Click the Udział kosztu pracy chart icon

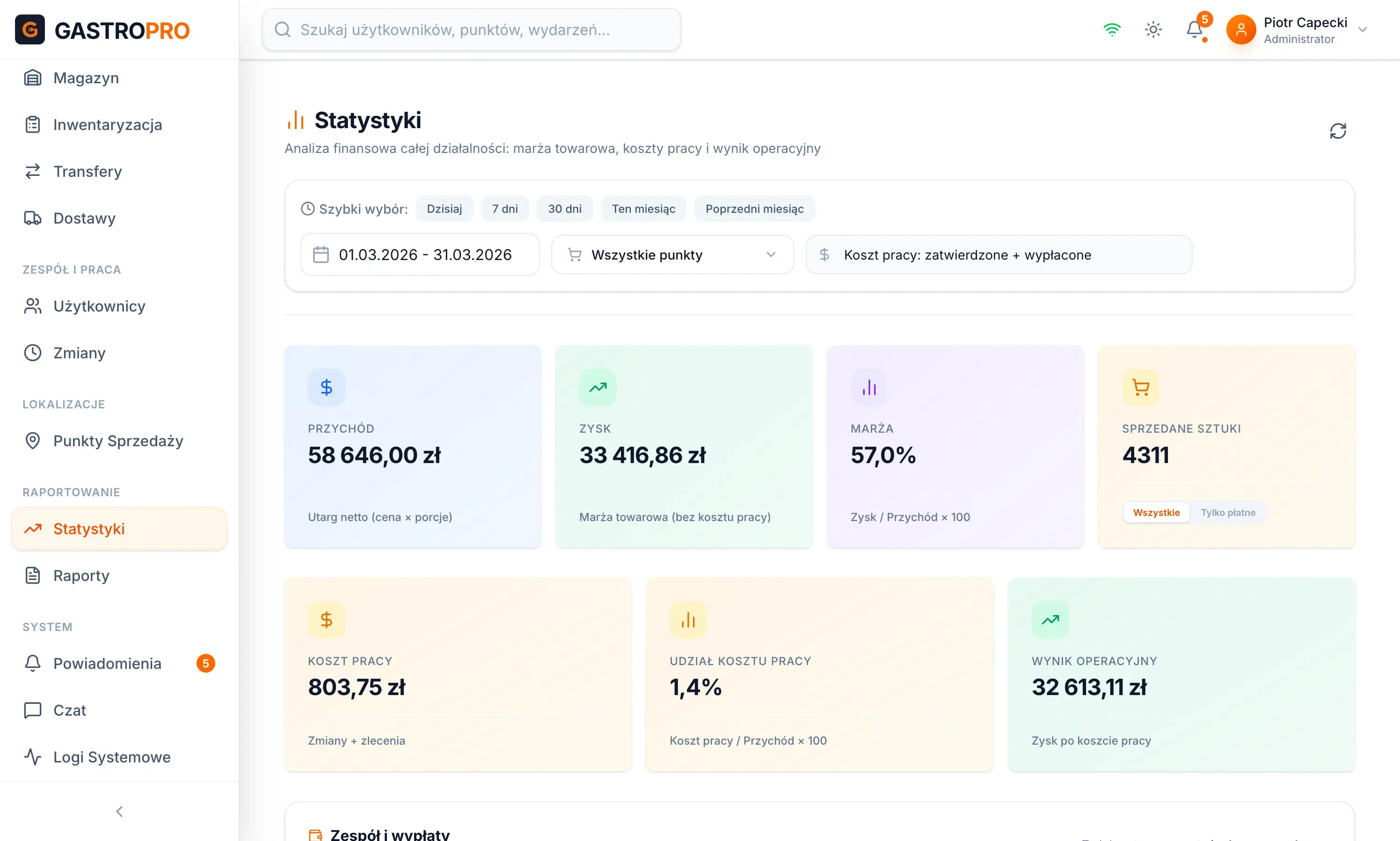click(688, 620)
